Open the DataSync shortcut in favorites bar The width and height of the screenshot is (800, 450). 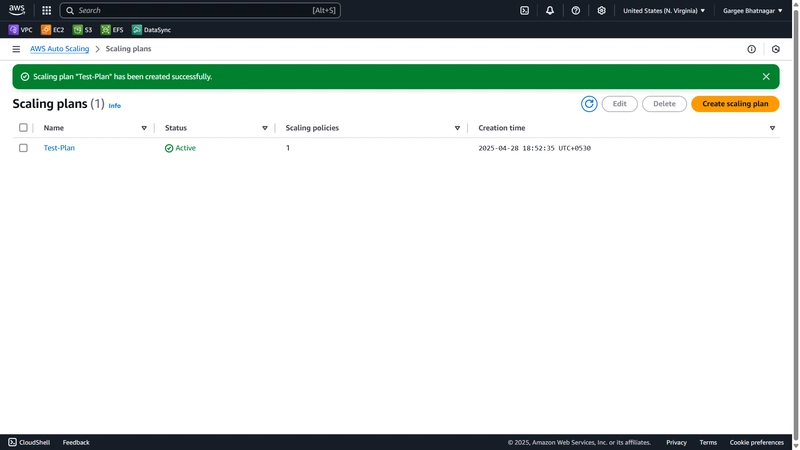point(152,30)
